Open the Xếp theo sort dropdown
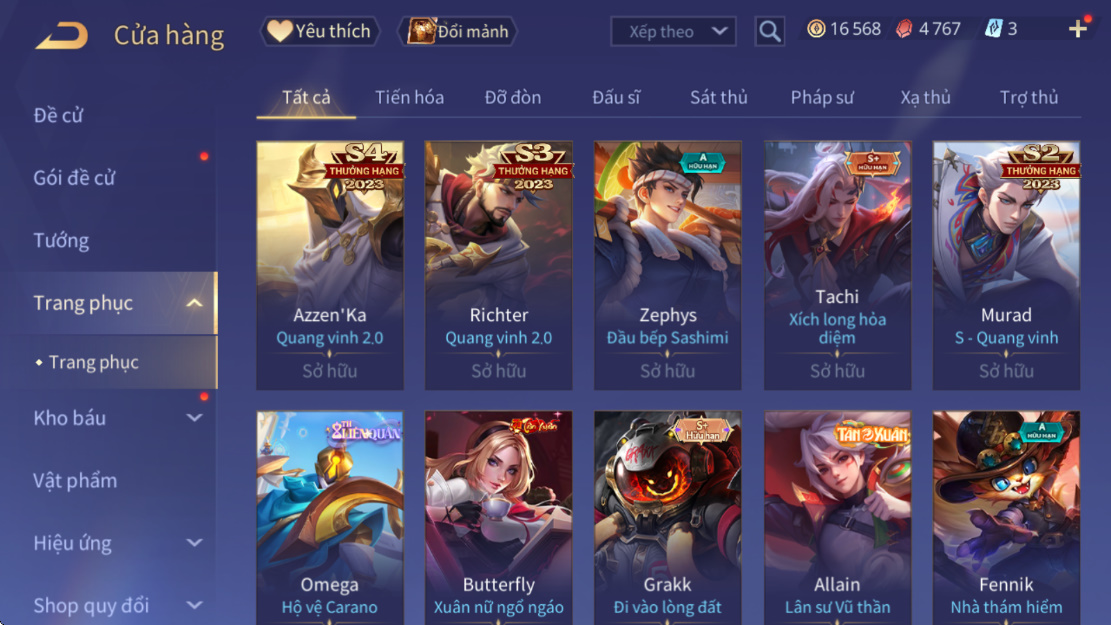Image resolution: width=1111 pixels, height=625 pixels. pyautogui.click(x=673, y=31)
